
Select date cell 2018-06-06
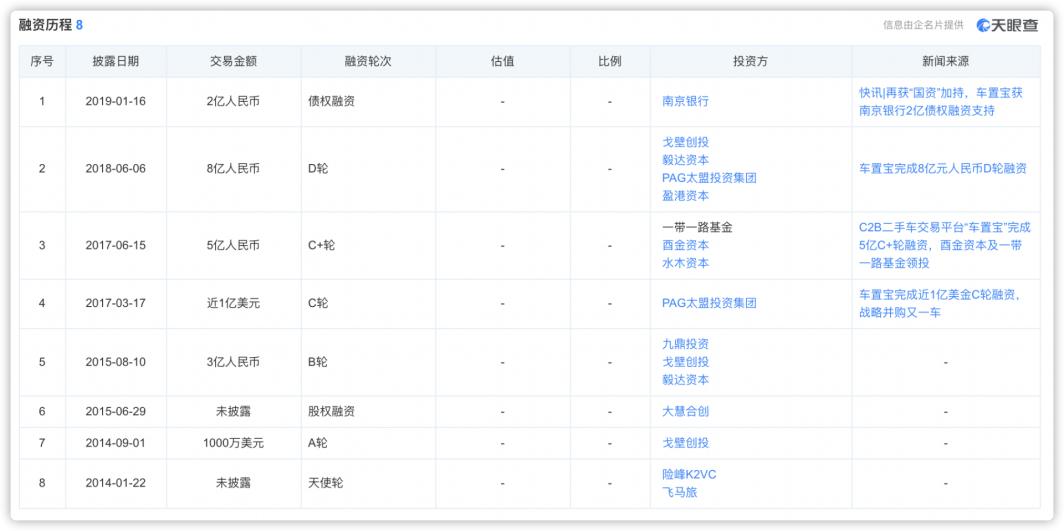pos(115,168)
